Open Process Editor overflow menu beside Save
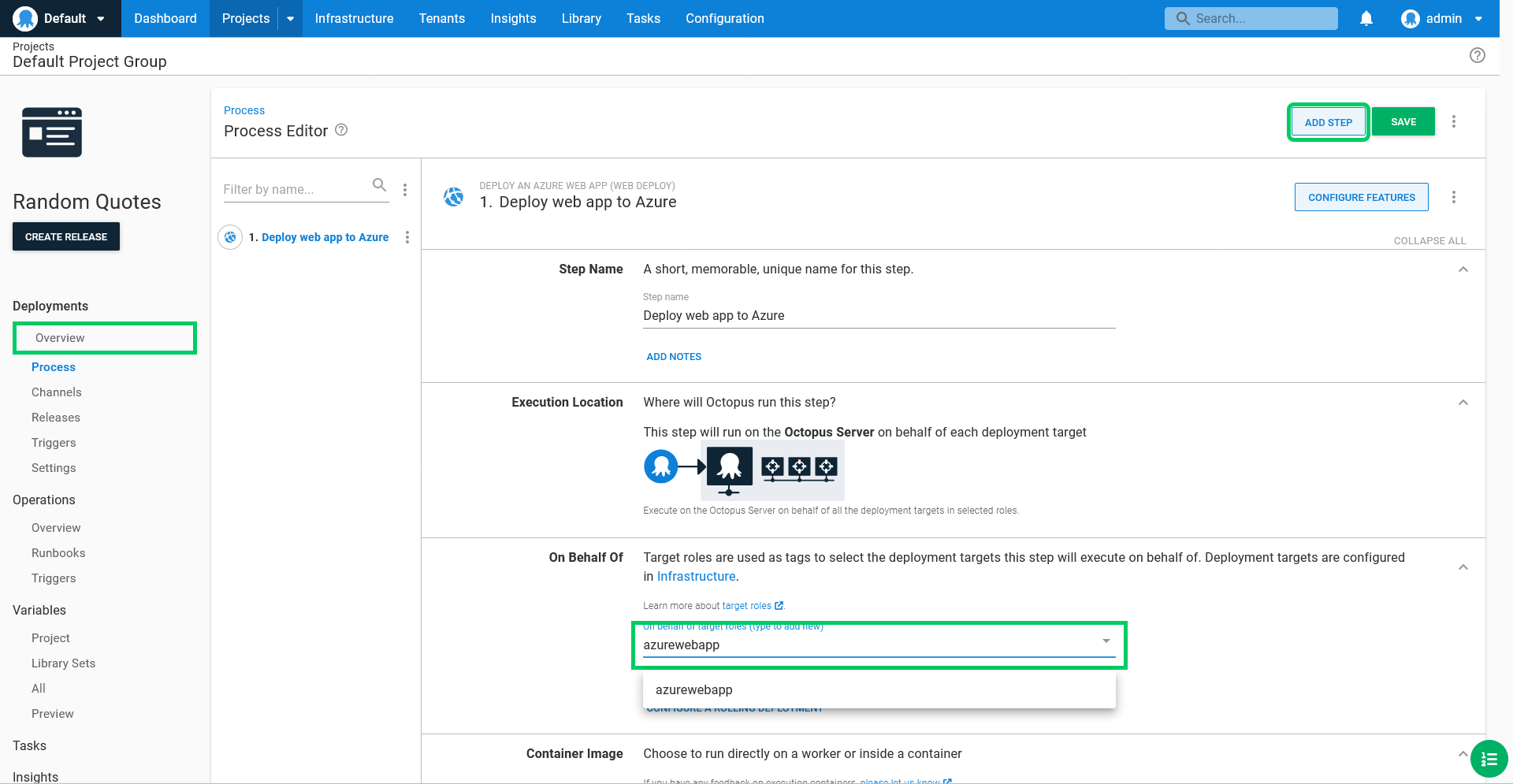The image size is (1513, 784). tap(1454, 121)
